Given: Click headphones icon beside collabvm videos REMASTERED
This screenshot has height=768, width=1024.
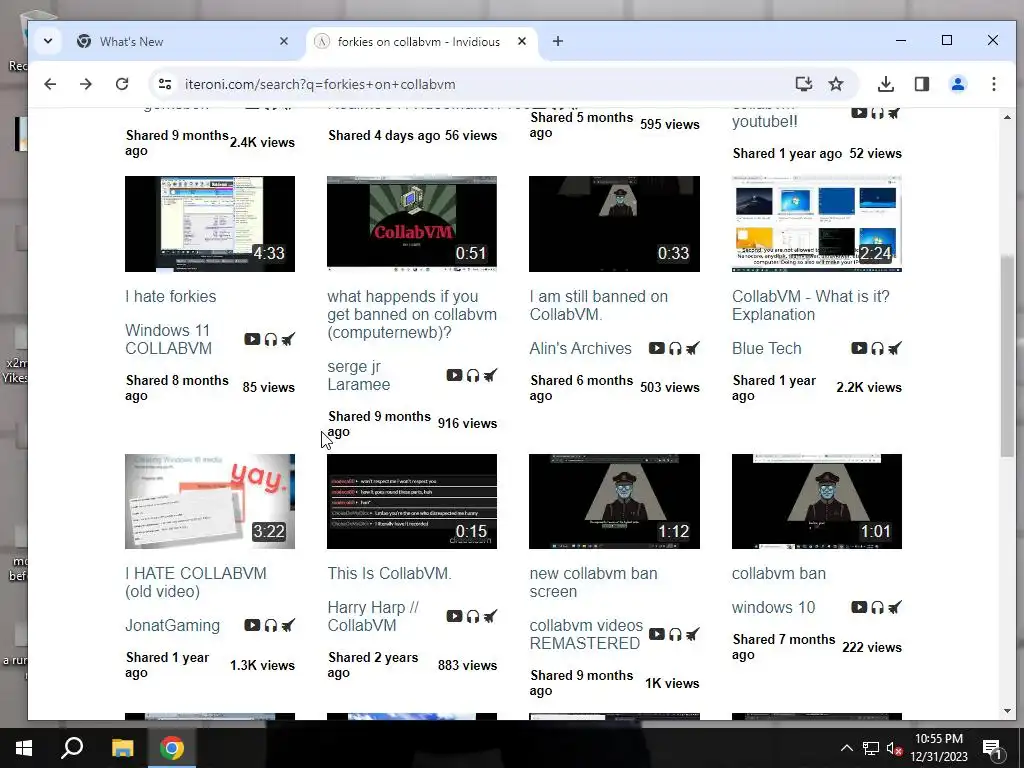Looking at the screenshot, I should click(675, 634).
